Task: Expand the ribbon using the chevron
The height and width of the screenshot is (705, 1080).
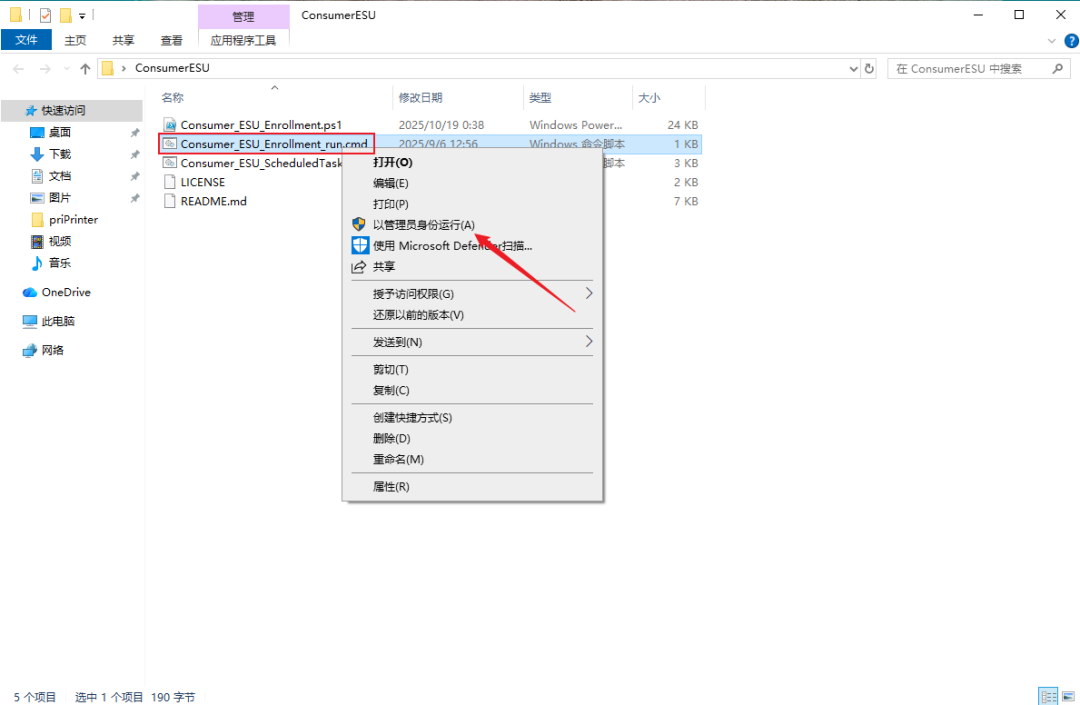Action: (1051, 41)
